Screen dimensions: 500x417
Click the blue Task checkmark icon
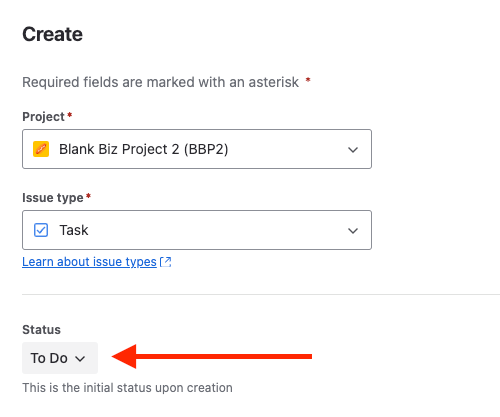click(x=41, y=230)
